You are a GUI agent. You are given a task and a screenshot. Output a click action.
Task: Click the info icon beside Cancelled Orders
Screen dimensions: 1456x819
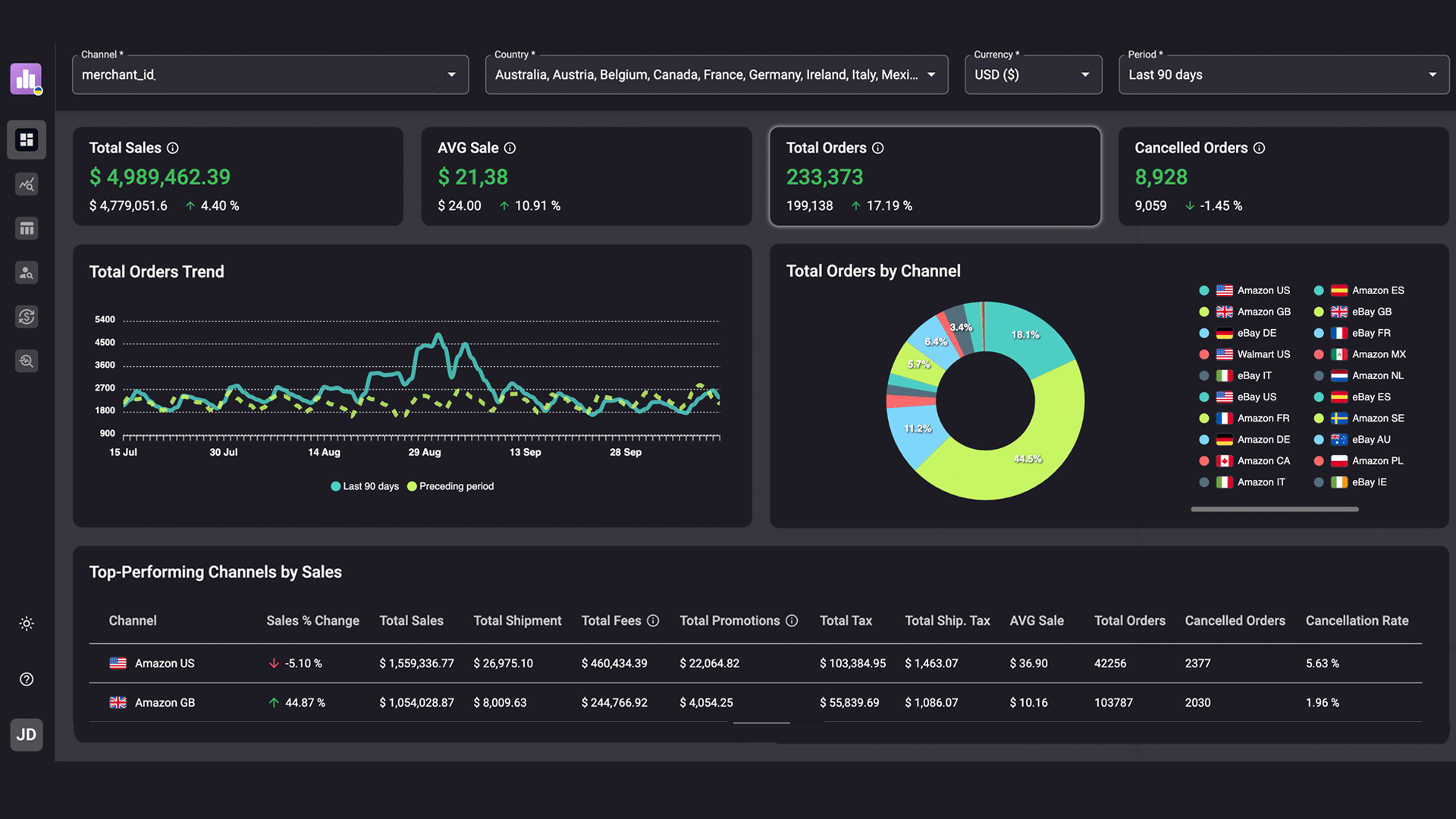[1259, 148]
